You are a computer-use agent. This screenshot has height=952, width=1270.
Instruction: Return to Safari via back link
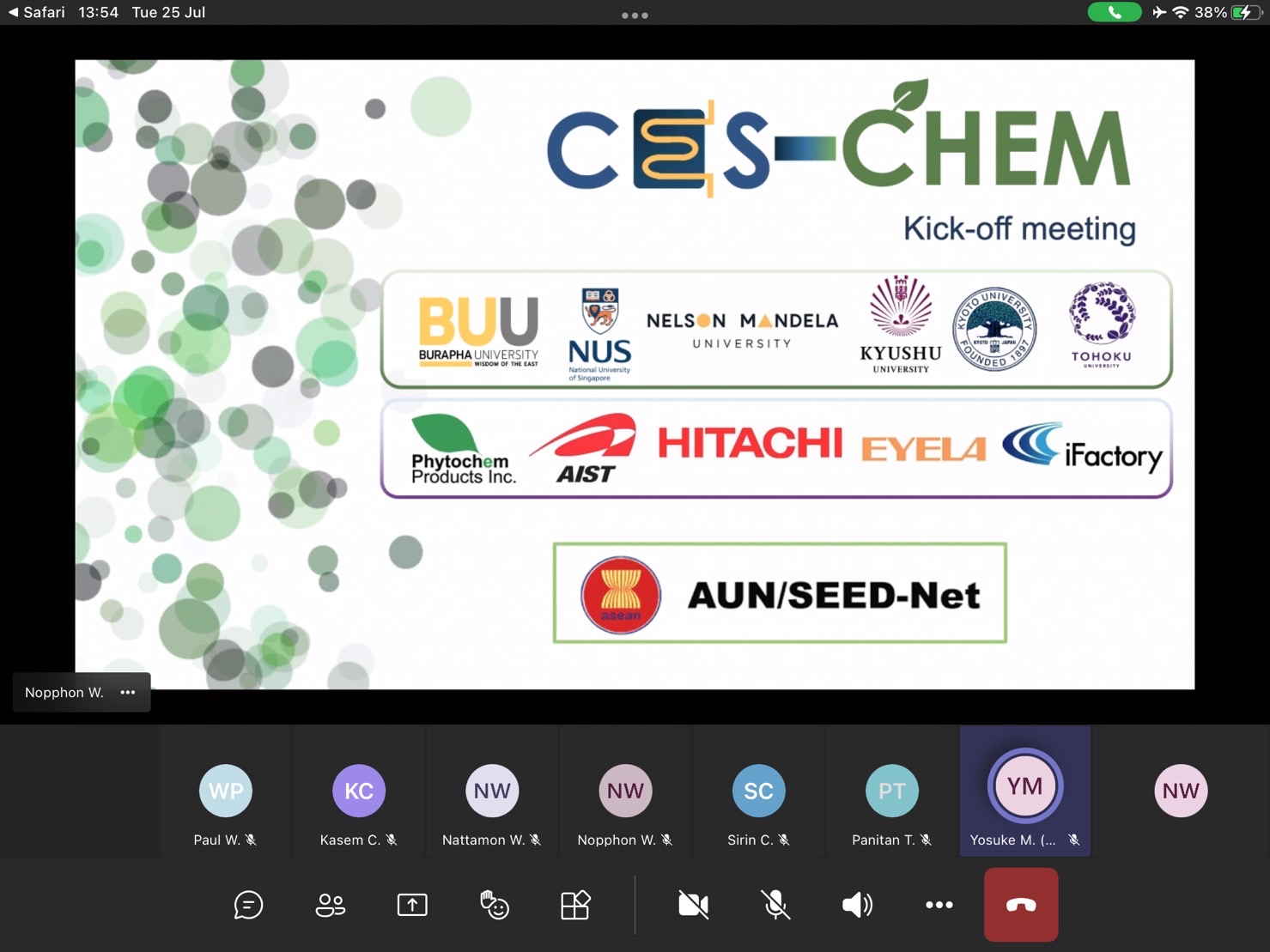click(x=36, y=12)
